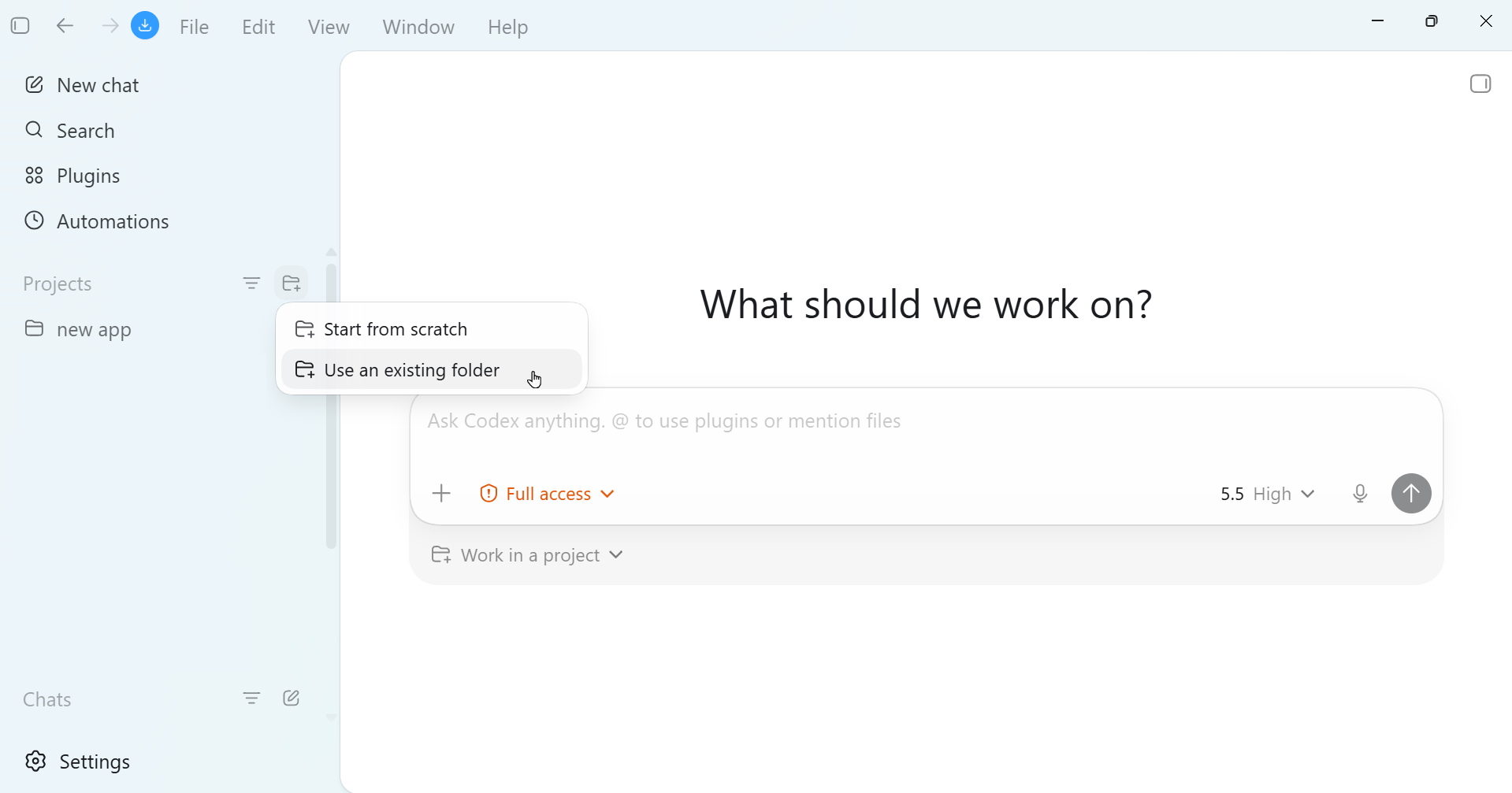The image size is (1512, 793).
Task: Open the 5.5 High model dropdown
Action: [1267, 495]
